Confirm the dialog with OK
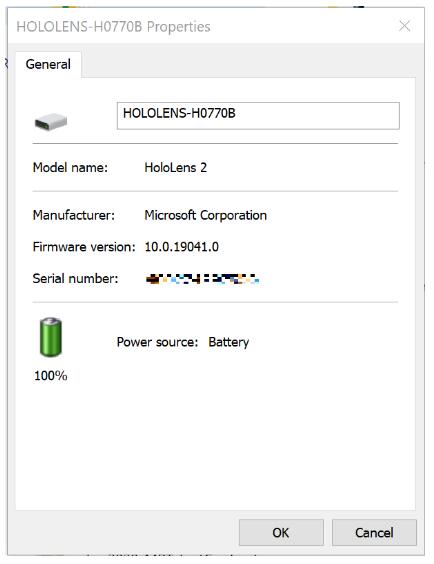Image resolution: width=434 pixels, height=564 pixels. click(281, 532)
